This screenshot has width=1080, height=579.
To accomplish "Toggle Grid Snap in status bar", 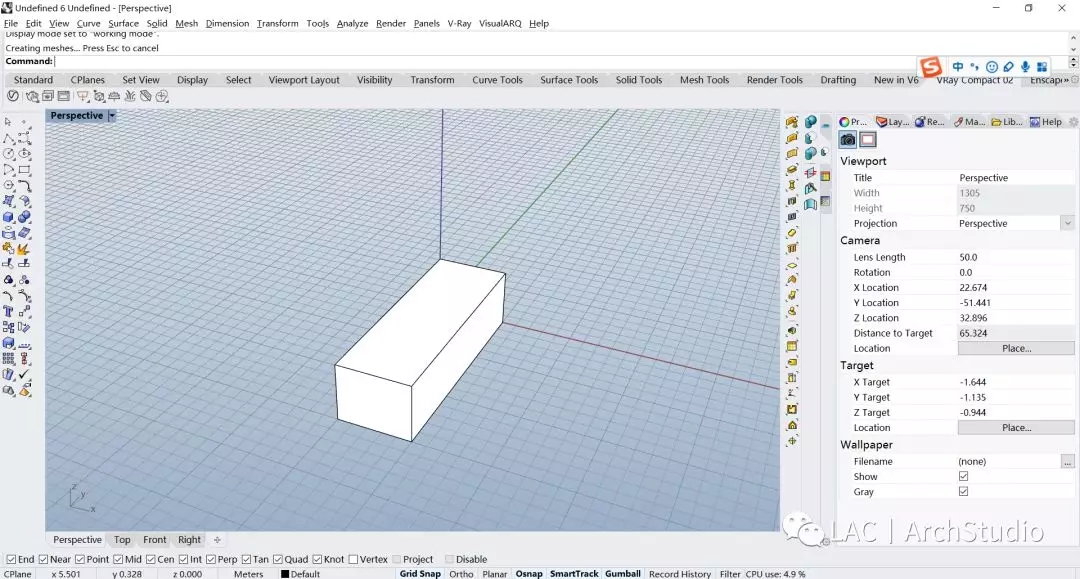I will (x=419, y=573).
